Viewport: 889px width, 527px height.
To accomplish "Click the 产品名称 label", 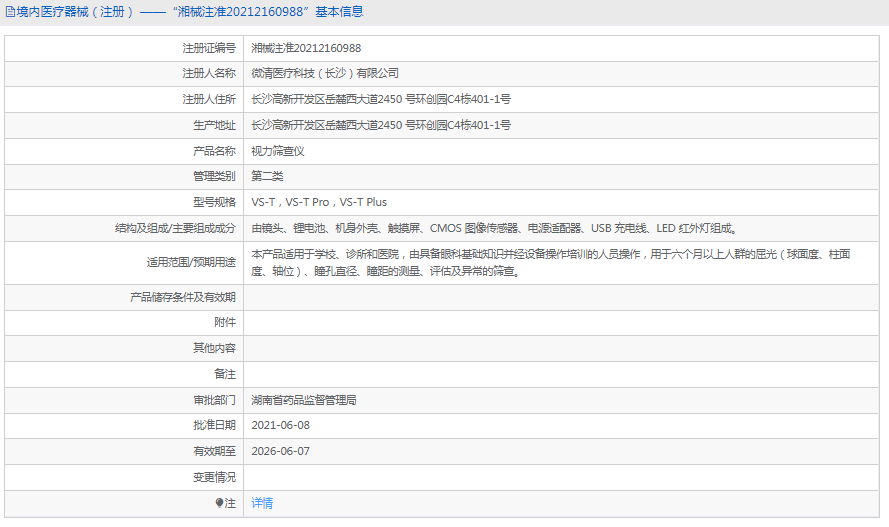I will [x=214, y=151].
